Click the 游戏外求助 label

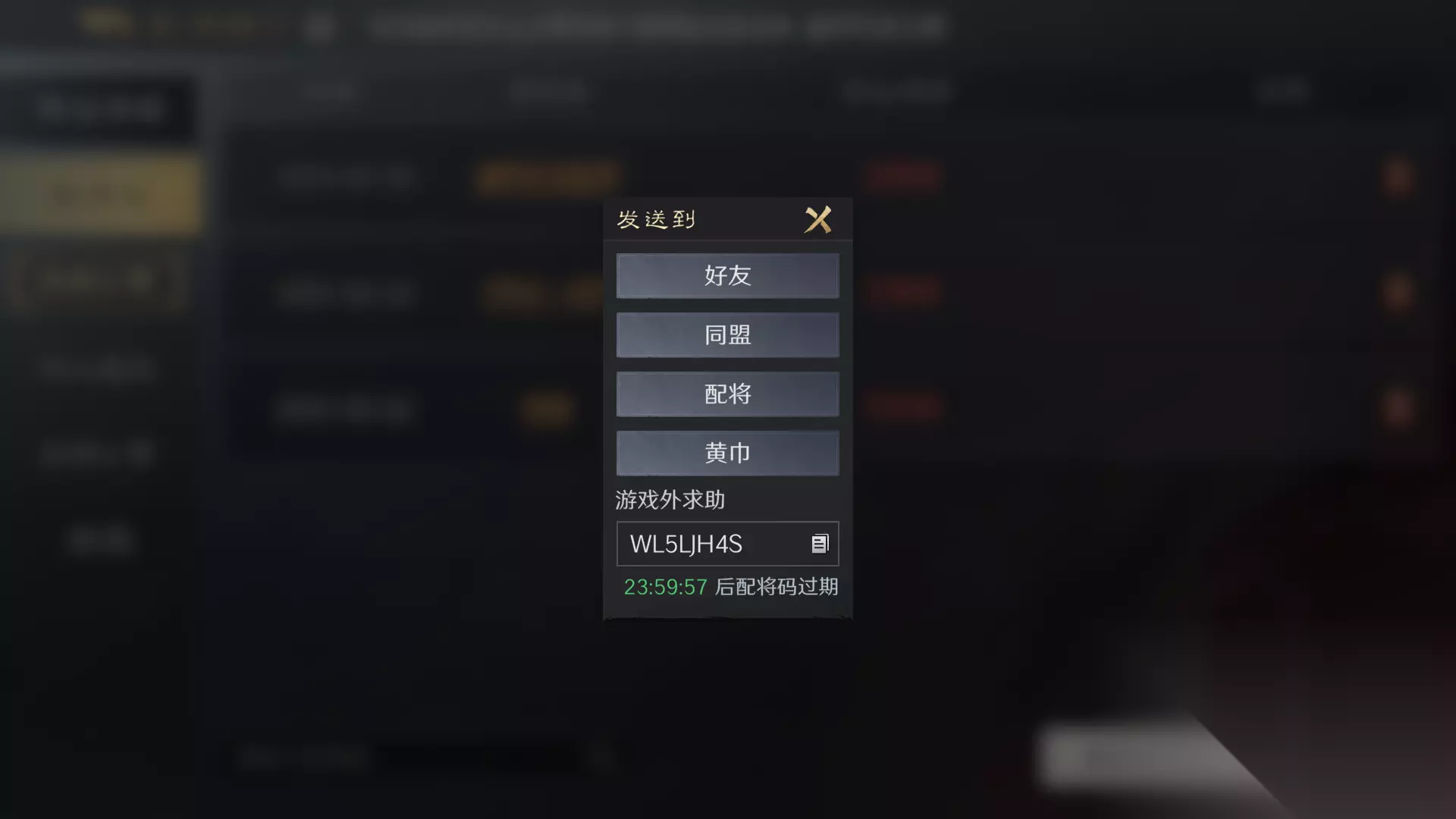click(x=670, y=500)
